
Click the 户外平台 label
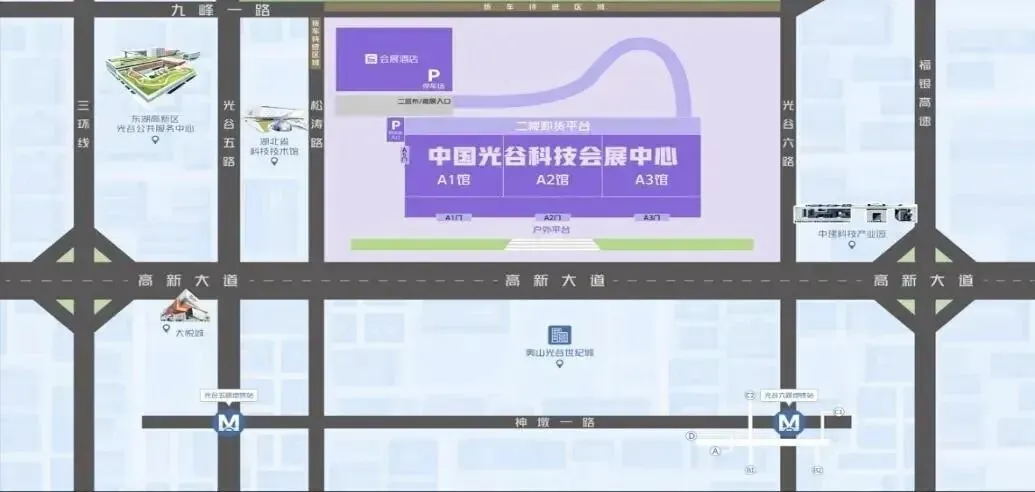[x=552, y=230]
